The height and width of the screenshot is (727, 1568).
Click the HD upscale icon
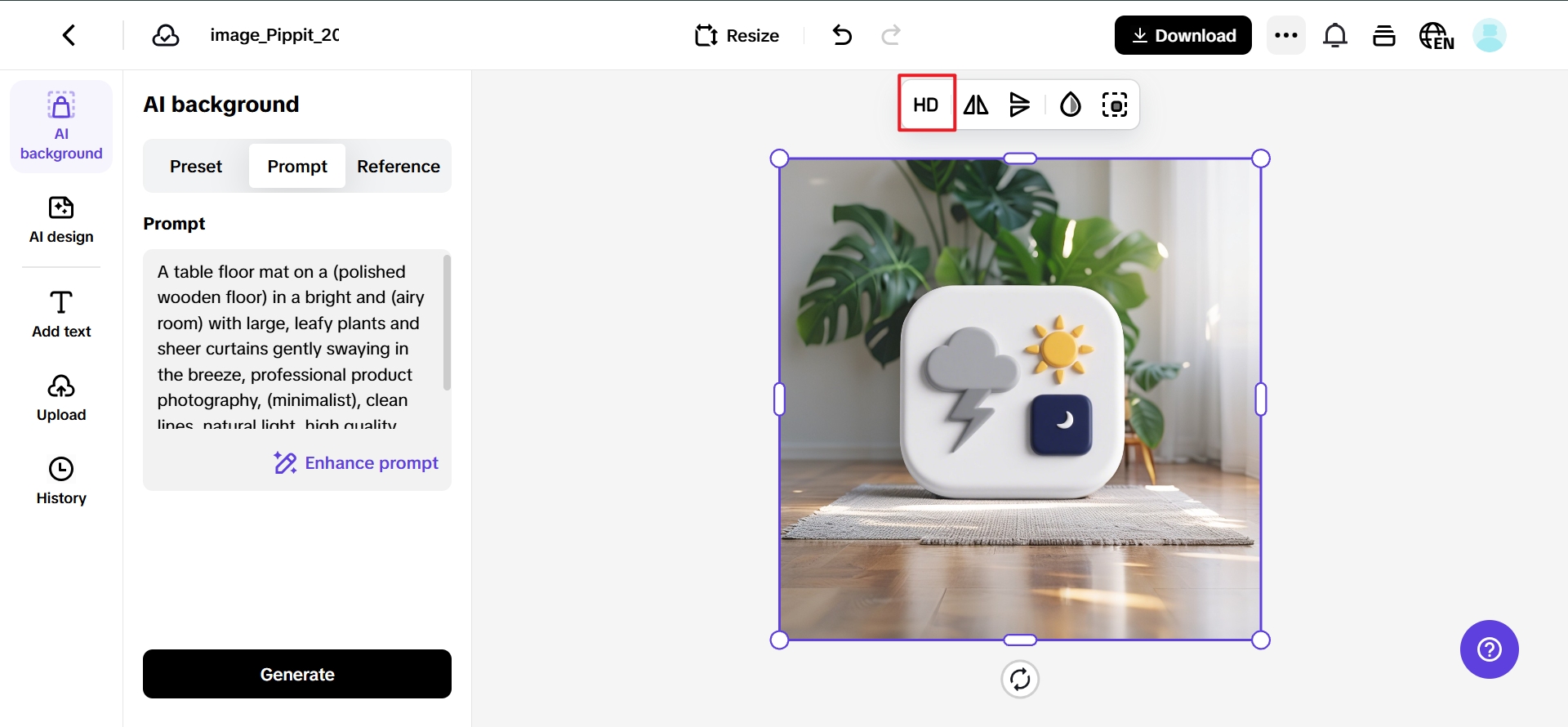pyautogui.click(x=926, y=105)
